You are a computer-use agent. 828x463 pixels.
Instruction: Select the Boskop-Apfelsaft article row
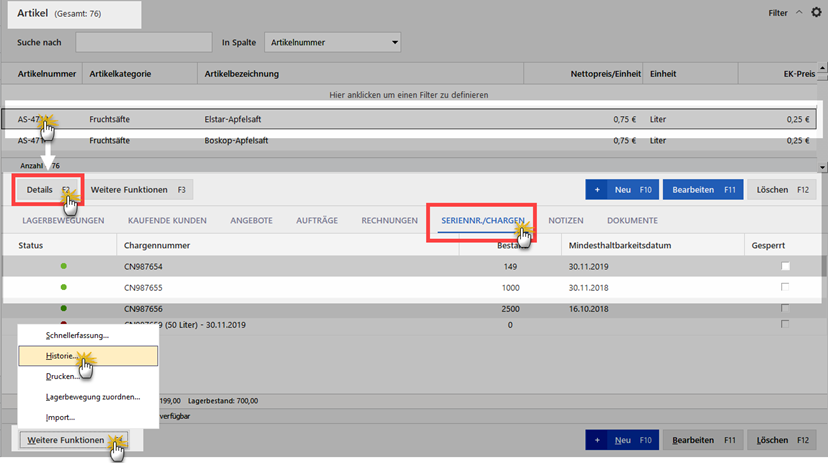409,140
